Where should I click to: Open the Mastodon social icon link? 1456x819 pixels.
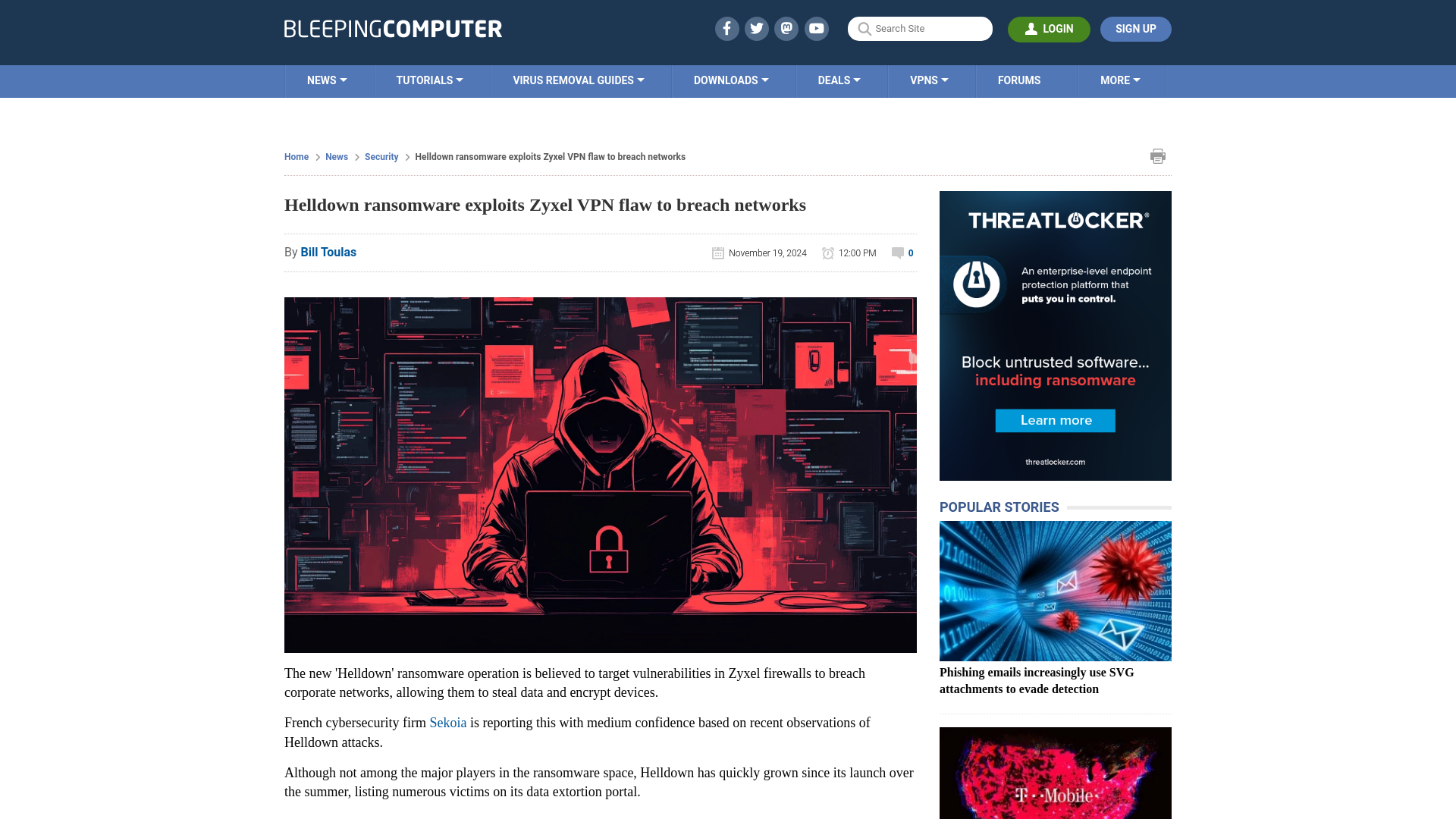[x=787, y=29]
